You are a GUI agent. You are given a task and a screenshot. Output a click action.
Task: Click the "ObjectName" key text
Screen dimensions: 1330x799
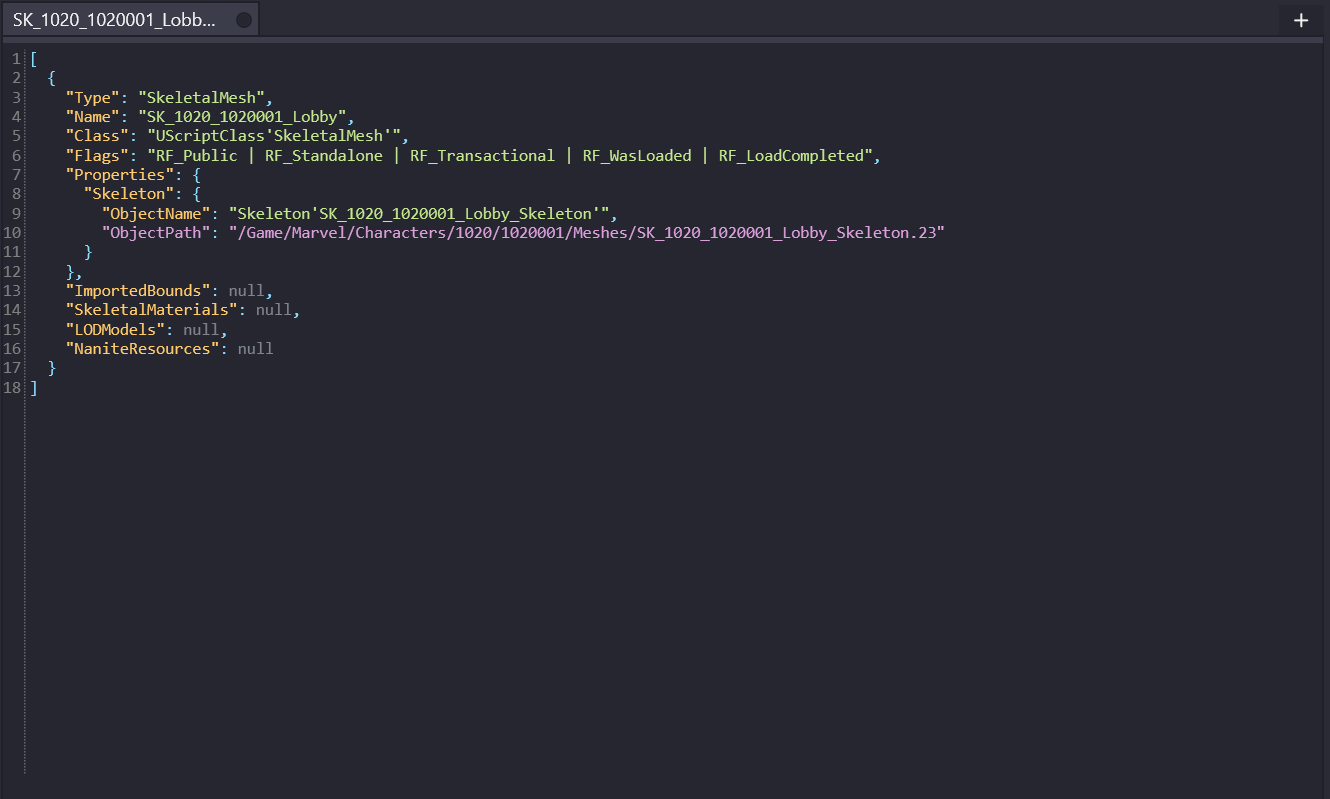(x=157, y=213)
